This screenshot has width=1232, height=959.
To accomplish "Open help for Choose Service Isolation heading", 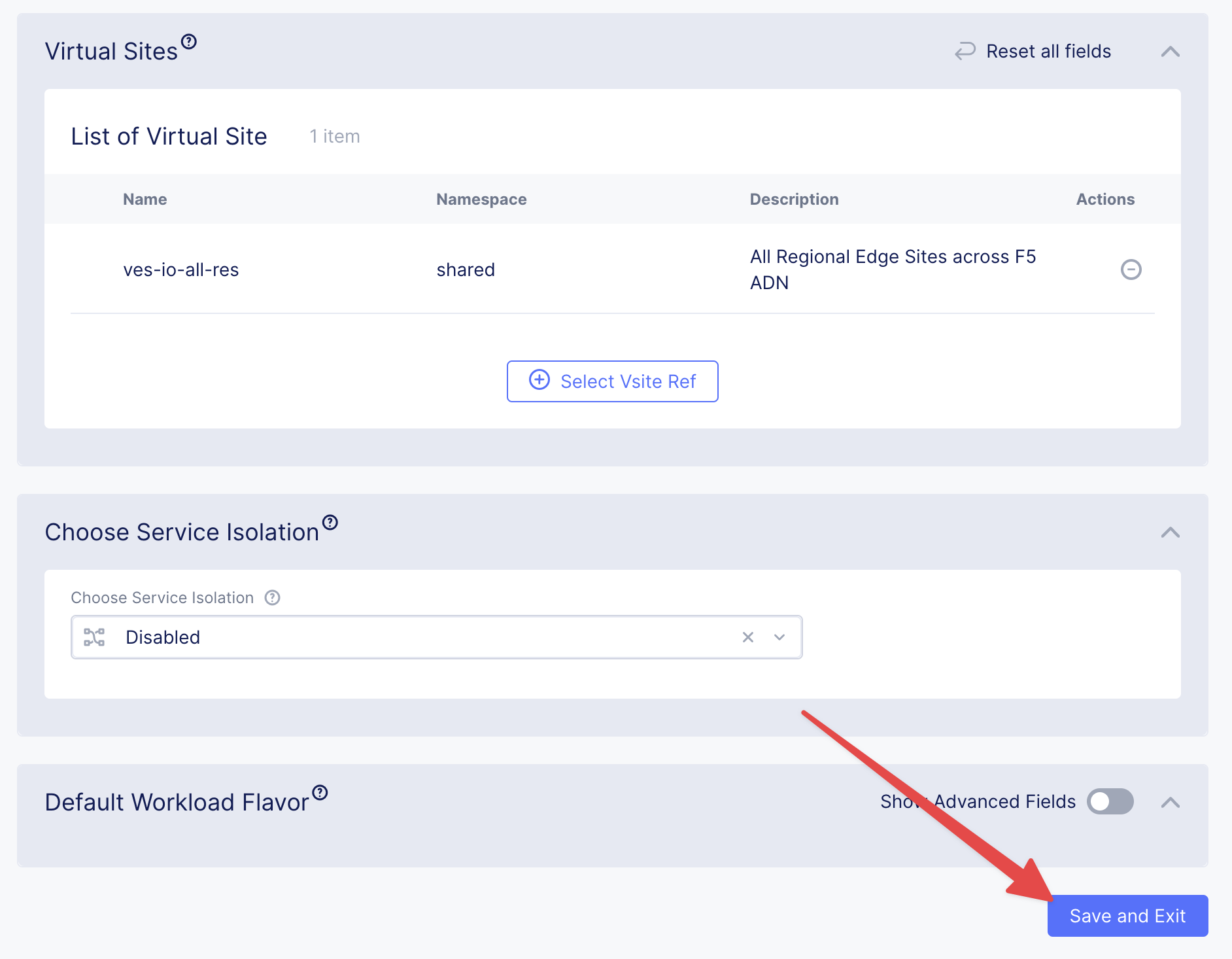I will (330, 523).
